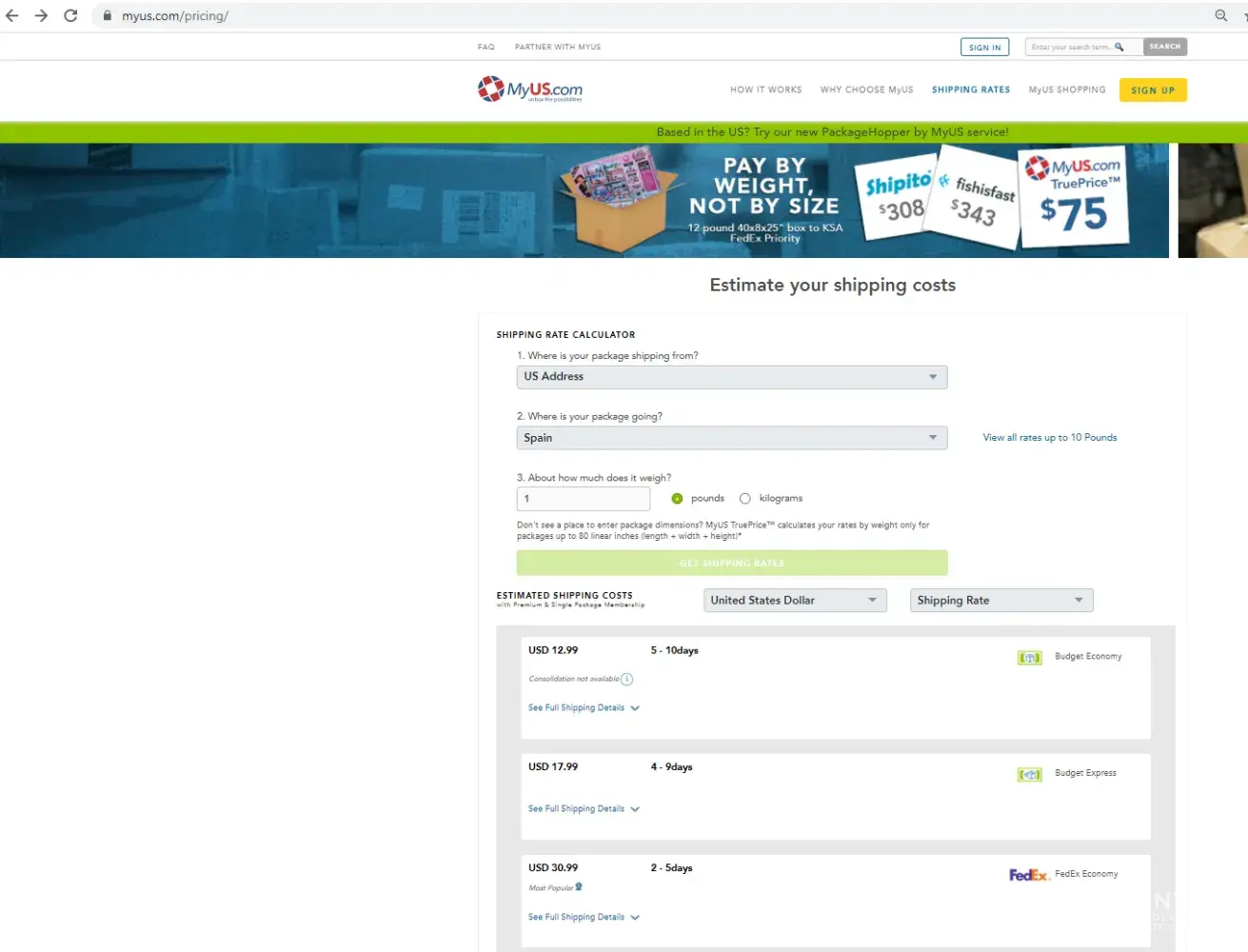
Task: Click the consolidation info icon
Action: pyautogui.click(x=626, y=680)
